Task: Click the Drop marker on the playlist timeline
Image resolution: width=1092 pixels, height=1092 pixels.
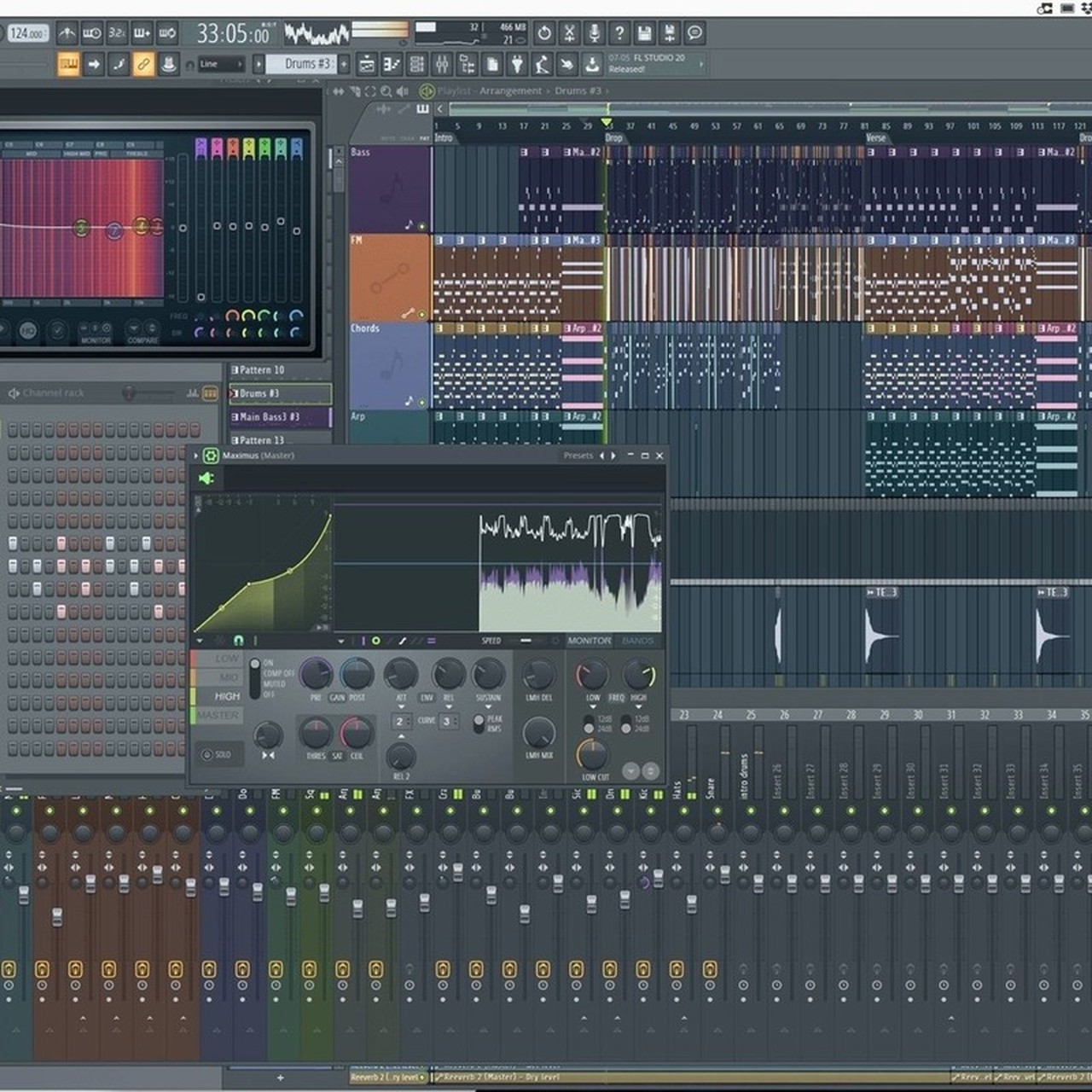Action: pyautogui.click(x=614, y=137)
